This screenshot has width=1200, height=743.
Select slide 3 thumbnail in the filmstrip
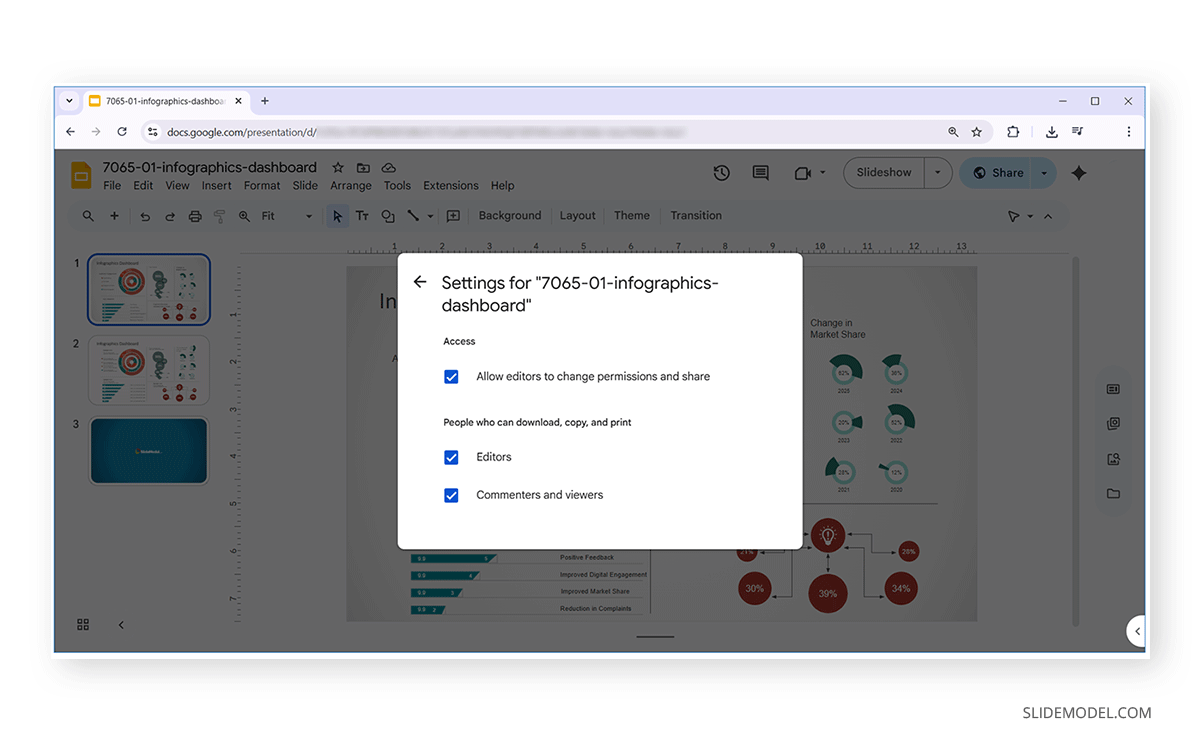coord(148,450)
